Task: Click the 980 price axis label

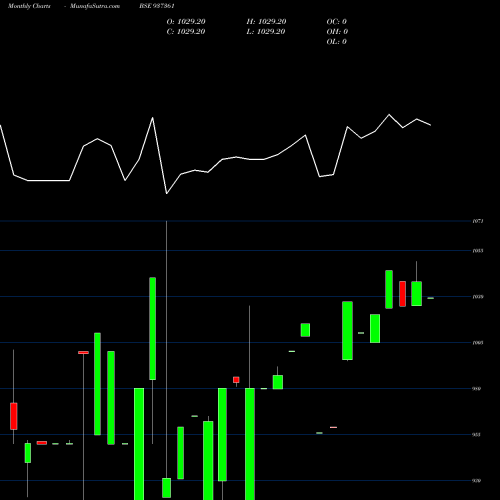Action: coord(477,389)
